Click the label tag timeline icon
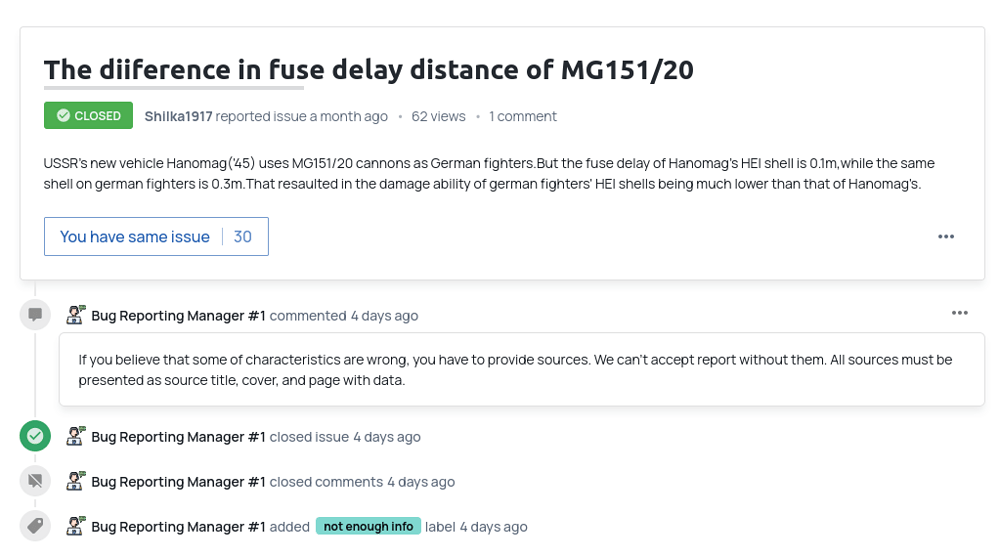This screenshot has width=1000, height=558. [x=35, y=526]
